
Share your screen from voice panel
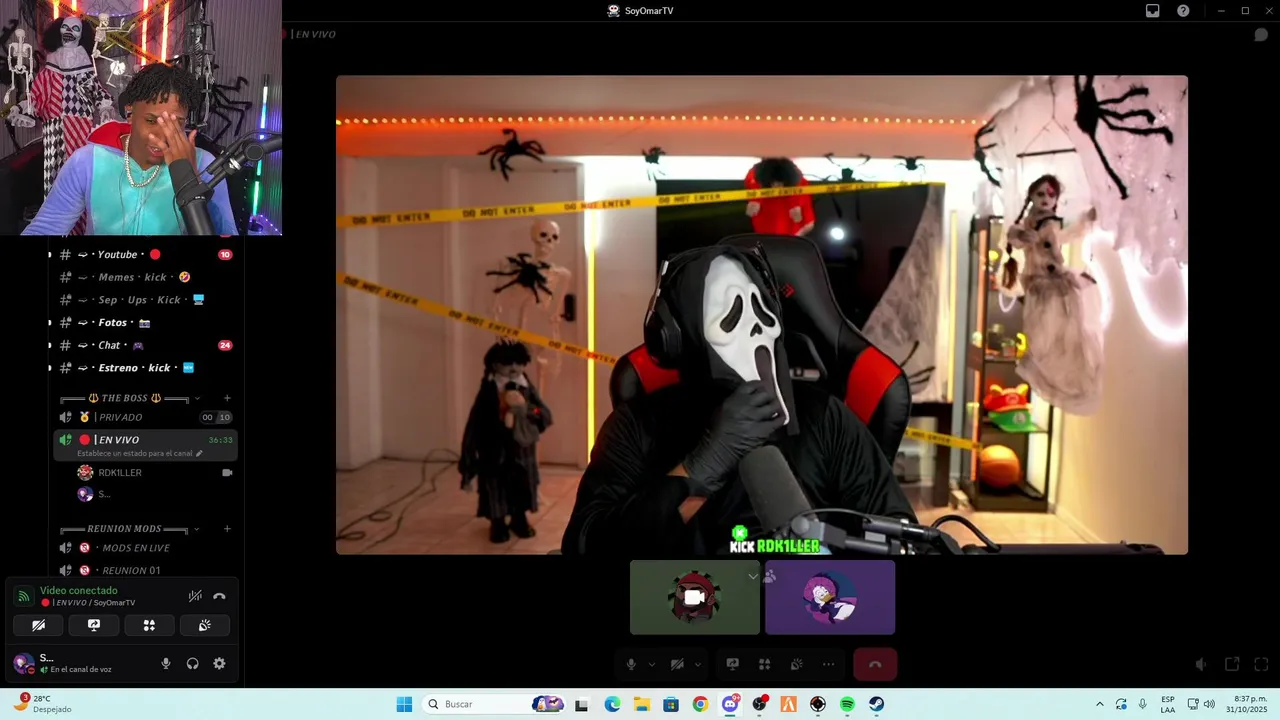pyautogui.click(x=94, y=626)
